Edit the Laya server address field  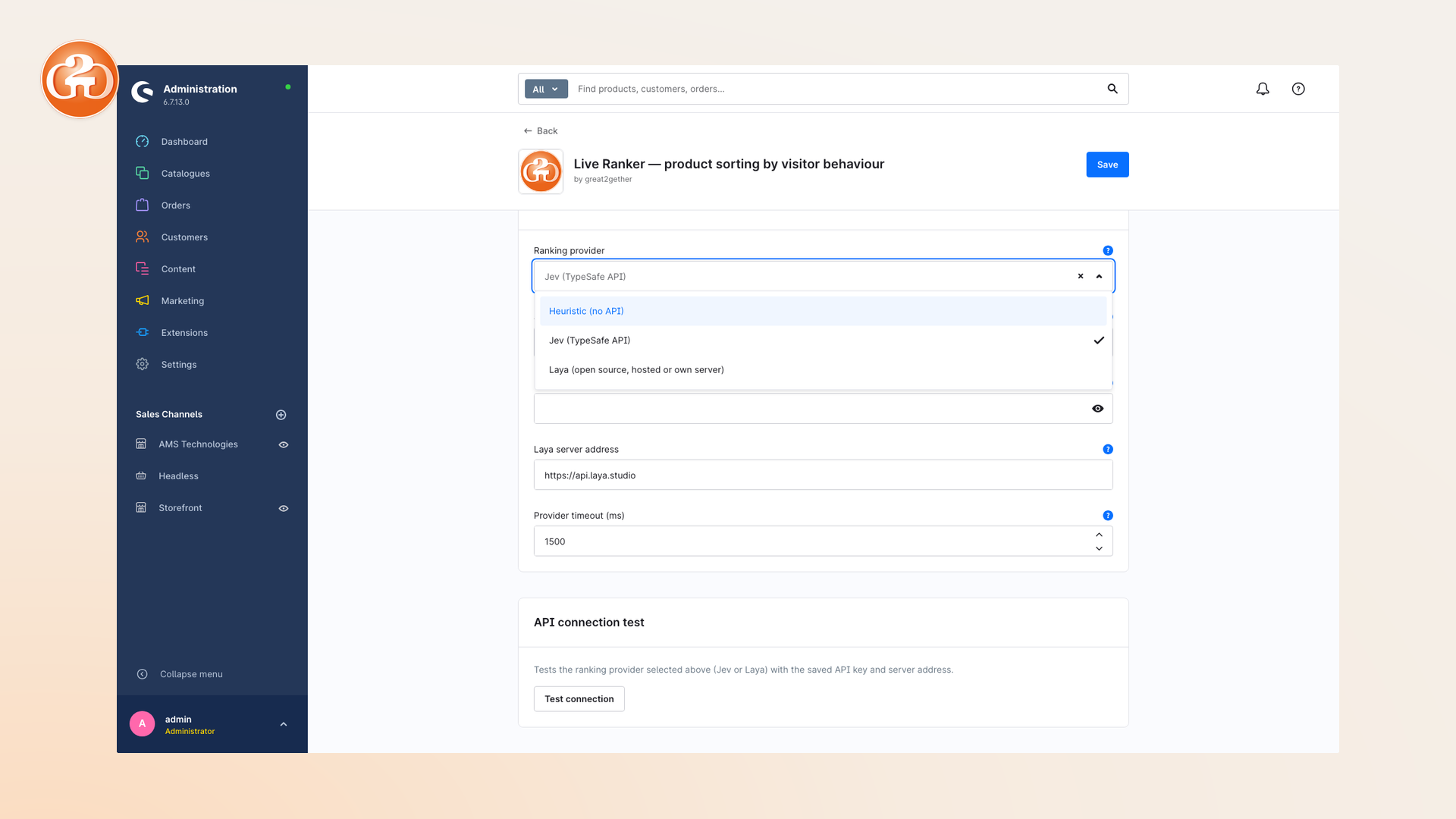[x=823, y=475]
